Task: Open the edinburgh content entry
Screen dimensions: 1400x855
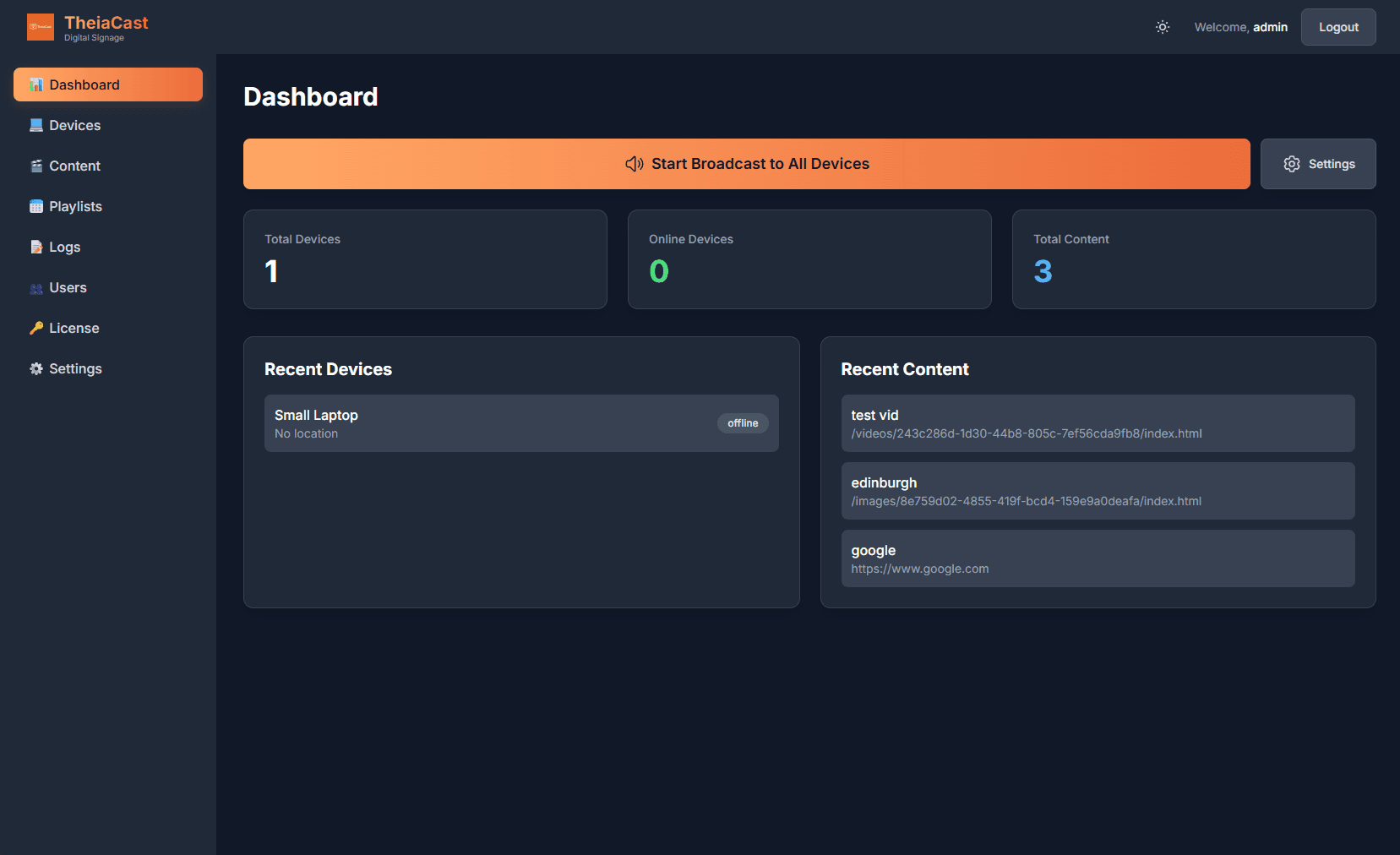Action: click(1097, 491)
